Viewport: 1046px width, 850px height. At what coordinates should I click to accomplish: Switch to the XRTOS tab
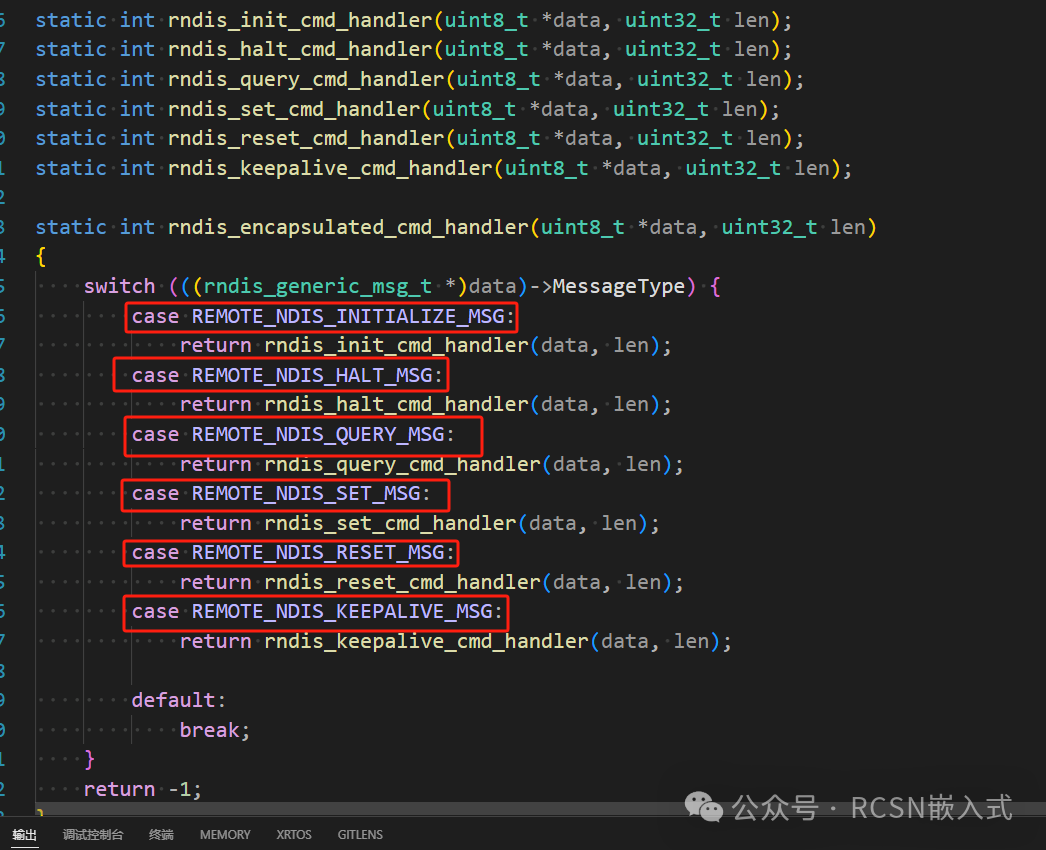click(x=294, y=834)
